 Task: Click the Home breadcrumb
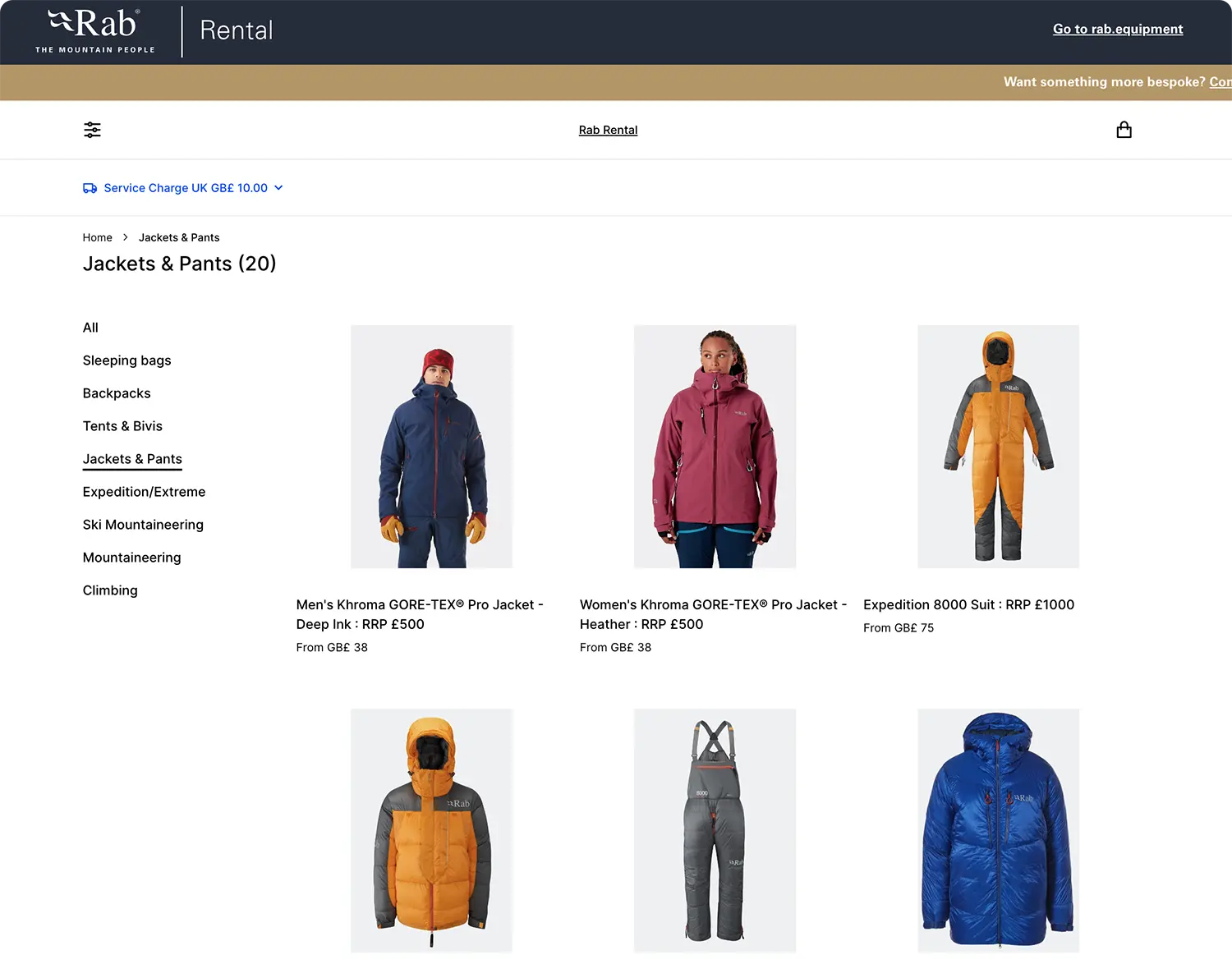[97, 237]
